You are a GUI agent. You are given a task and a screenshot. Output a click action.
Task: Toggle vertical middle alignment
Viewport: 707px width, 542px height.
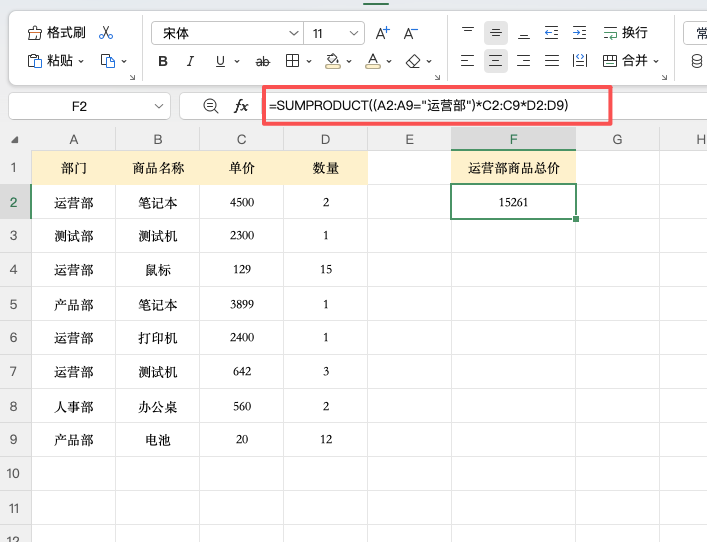pyautogui.click(x=496, y=32)
